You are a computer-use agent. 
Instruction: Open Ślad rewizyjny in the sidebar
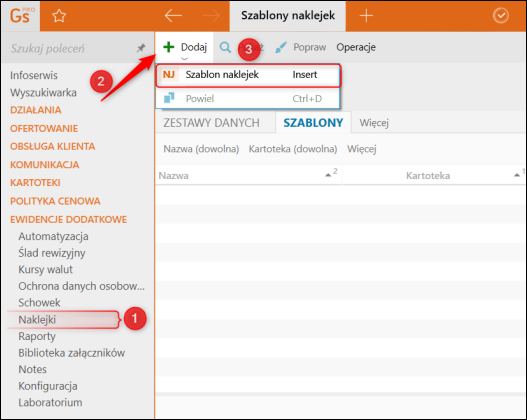[x=51, y=253]
